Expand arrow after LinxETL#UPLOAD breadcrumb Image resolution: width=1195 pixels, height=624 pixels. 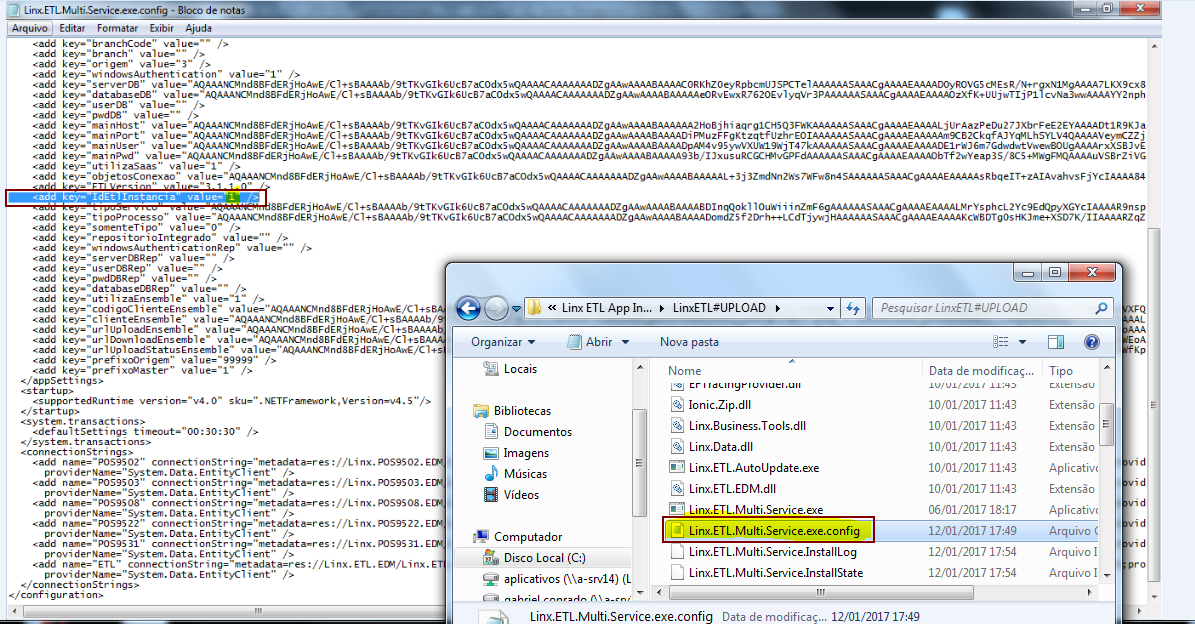pos(777,308)
